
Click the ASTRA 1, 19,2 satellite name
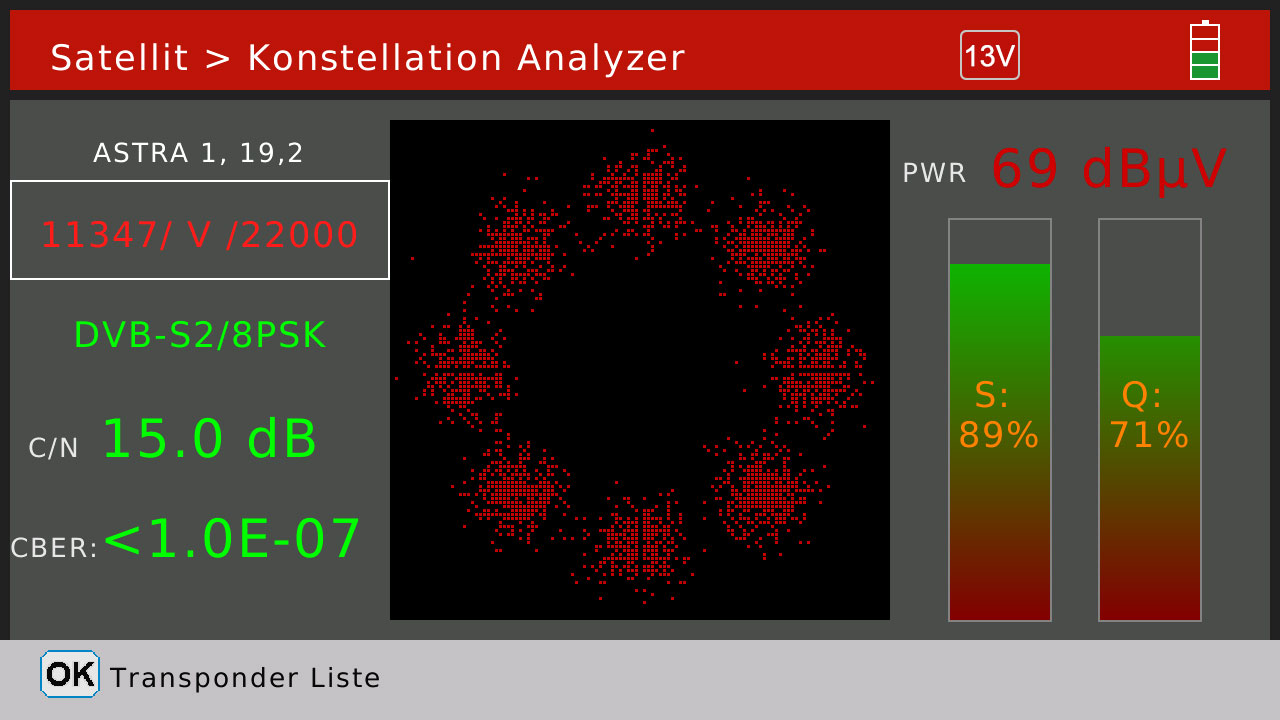pos(198,153)
